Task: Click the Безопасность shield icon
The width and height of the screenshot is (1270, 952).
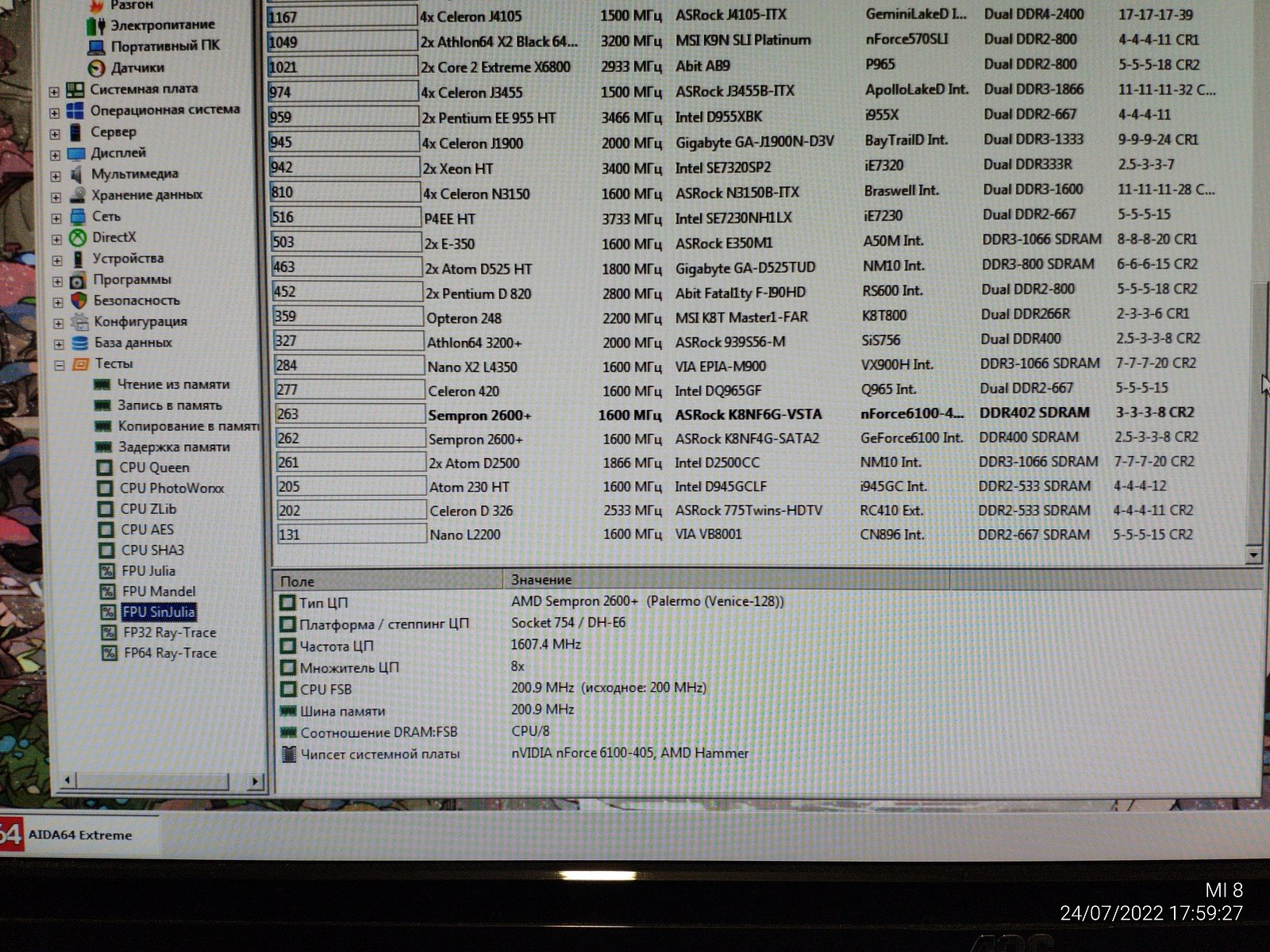Action: point(79,301)
